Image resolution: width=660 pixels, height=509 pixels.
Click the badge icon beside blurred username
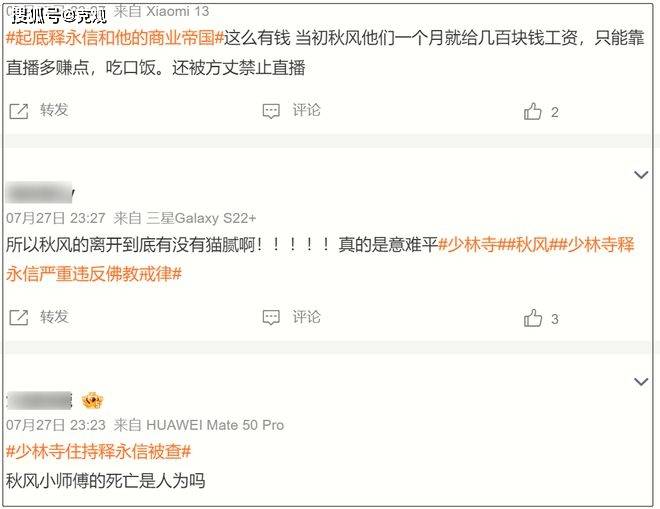point(93,400)
